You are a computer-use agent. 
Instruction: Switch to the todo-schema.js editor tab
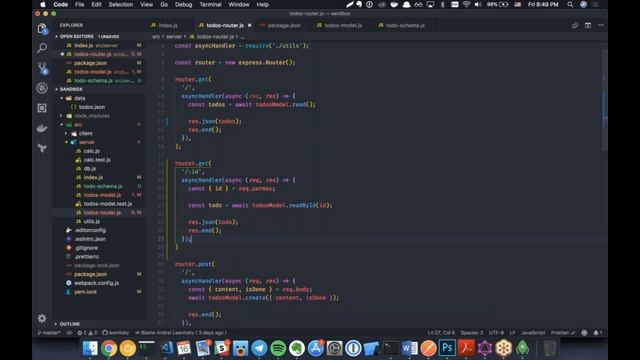[x=401, y=25]
